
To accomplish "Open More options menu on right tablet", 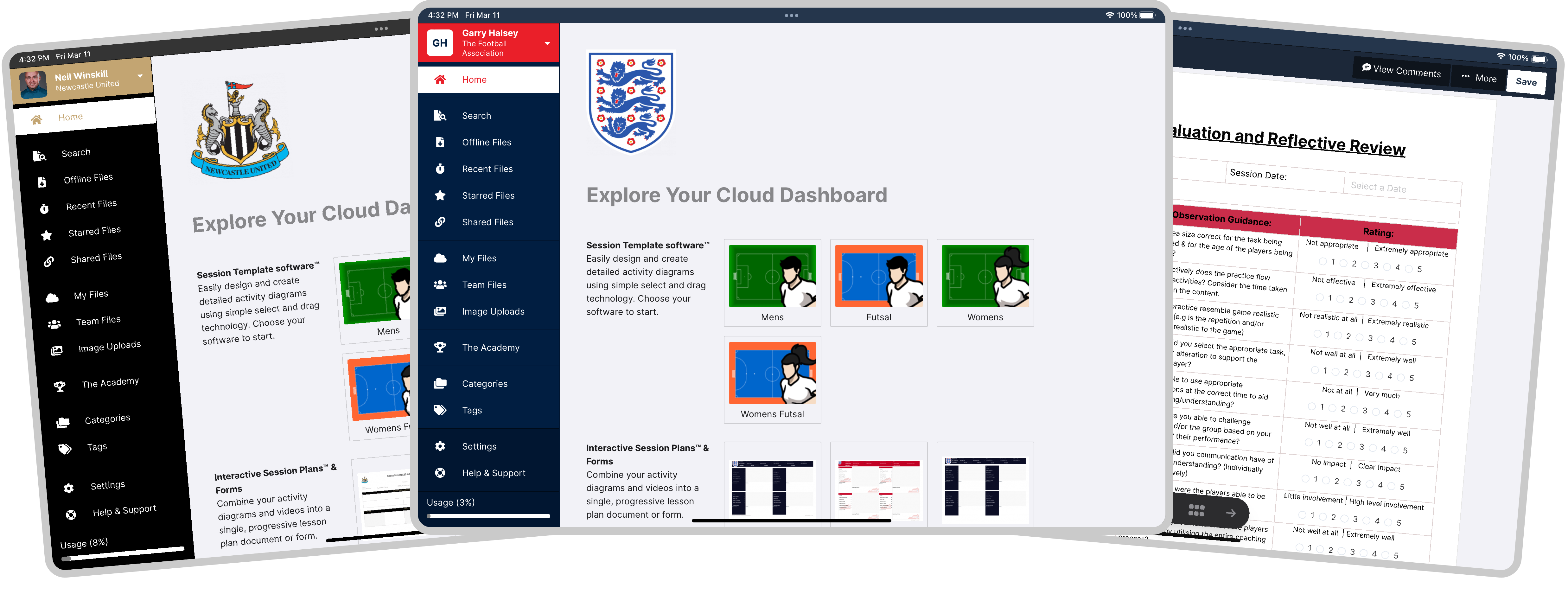I will pyautogui.click(x=1478, y=78).
